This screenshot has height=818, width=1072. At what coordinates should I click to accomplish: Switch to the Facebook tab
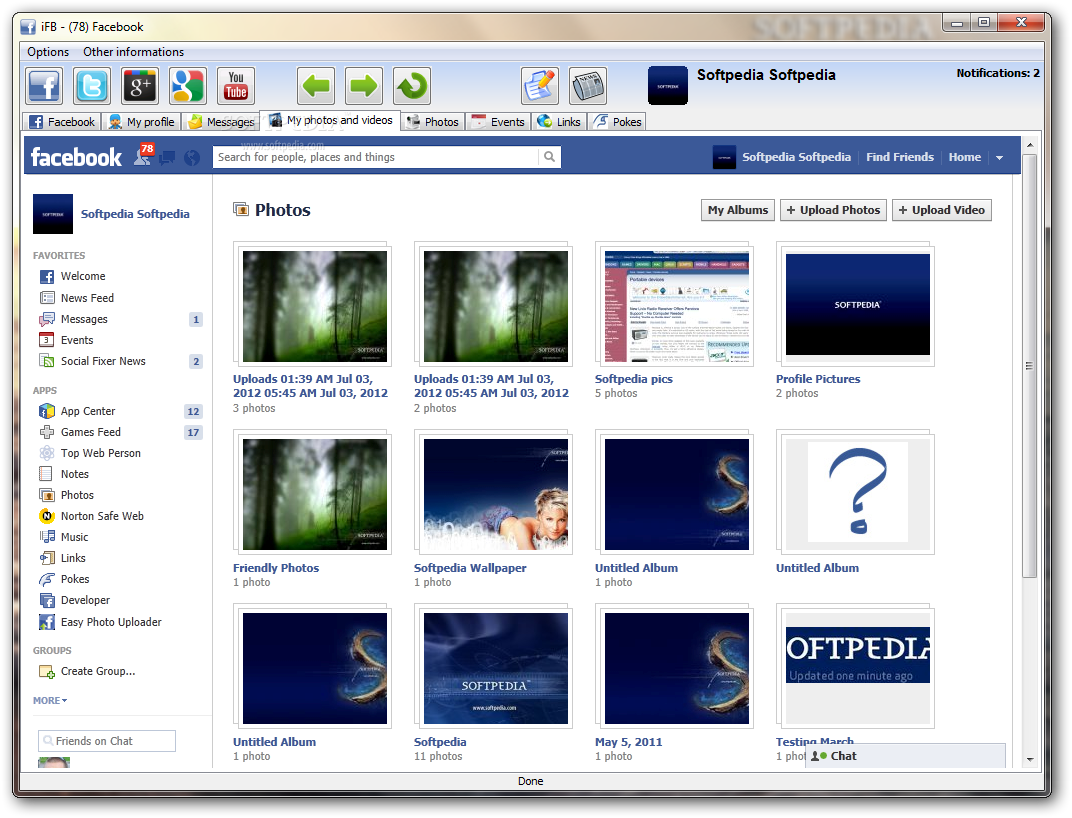pos(62,122)
